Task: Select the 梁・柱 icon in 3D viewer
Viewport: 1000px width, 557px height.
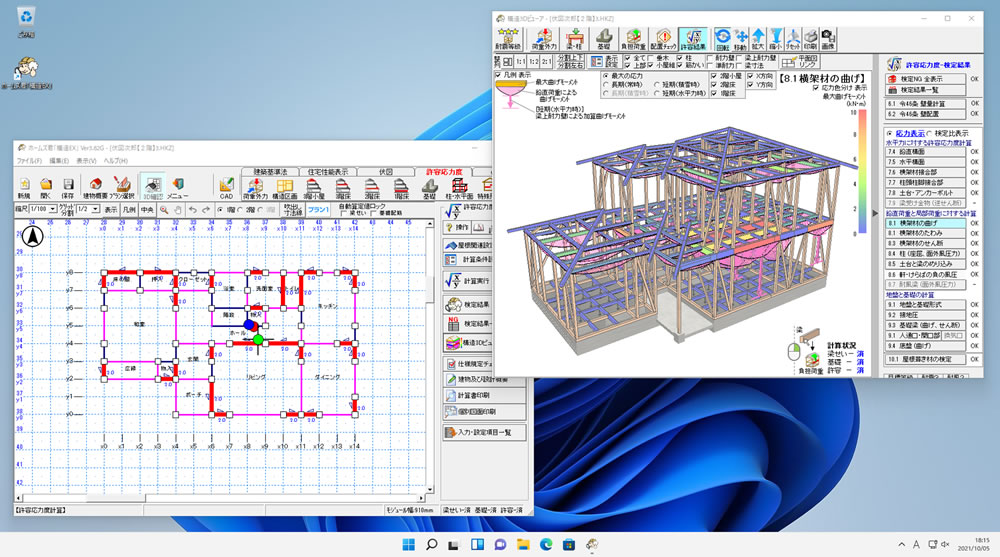Action: [574, 39]
